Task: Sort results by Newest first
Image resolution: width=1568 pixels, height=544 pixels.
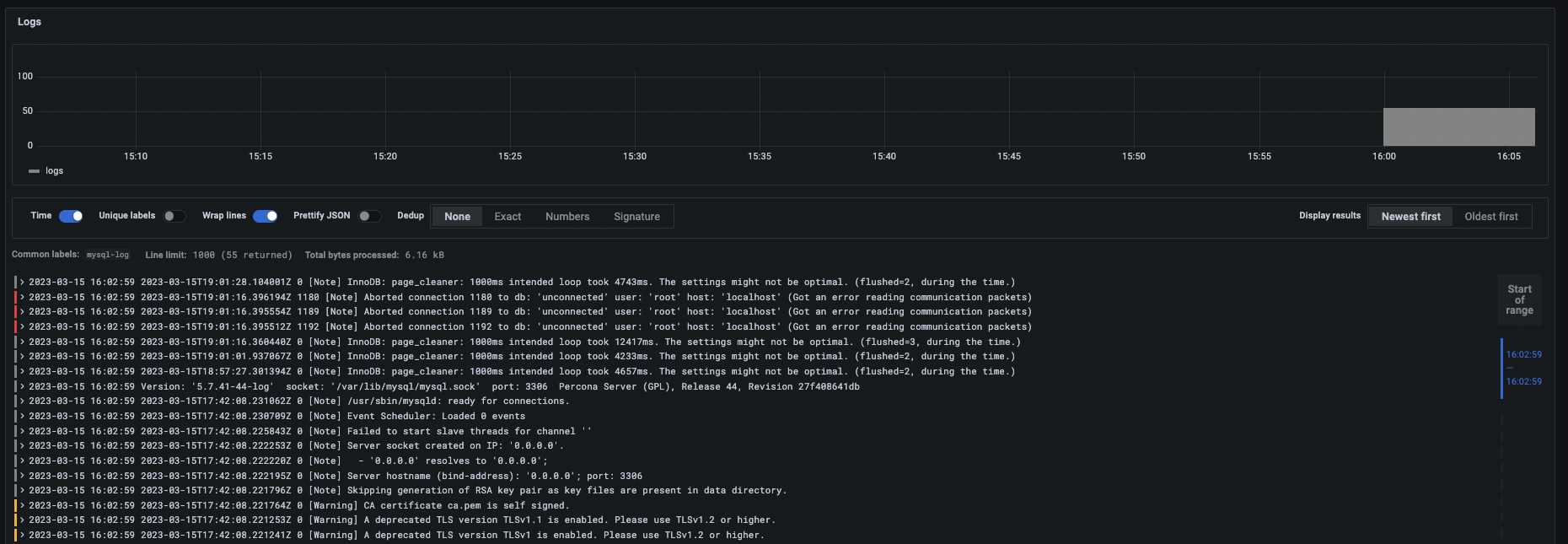Action: point(1410,217)
